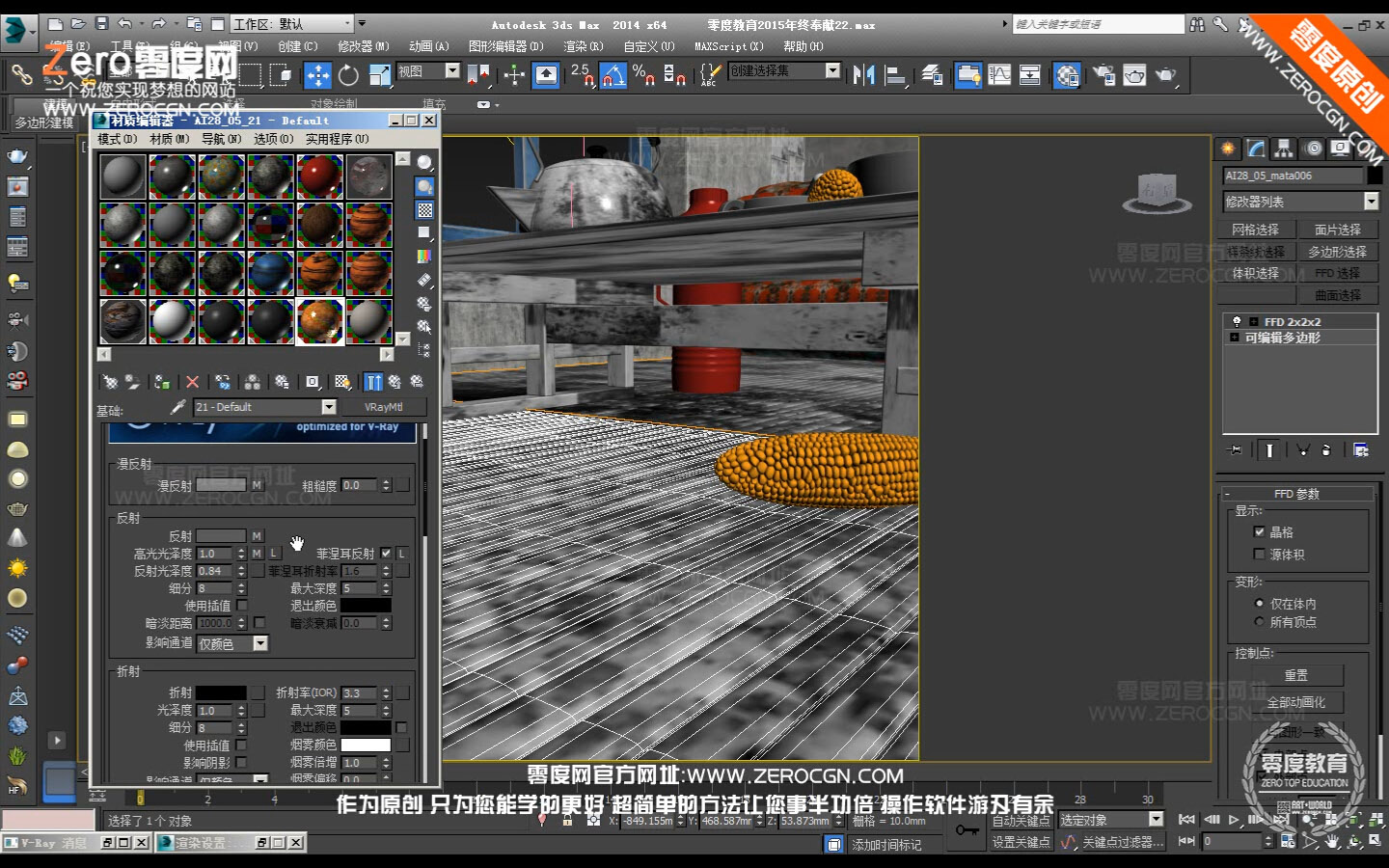Toggle the Angle Snap icon

tap(613, 75)
